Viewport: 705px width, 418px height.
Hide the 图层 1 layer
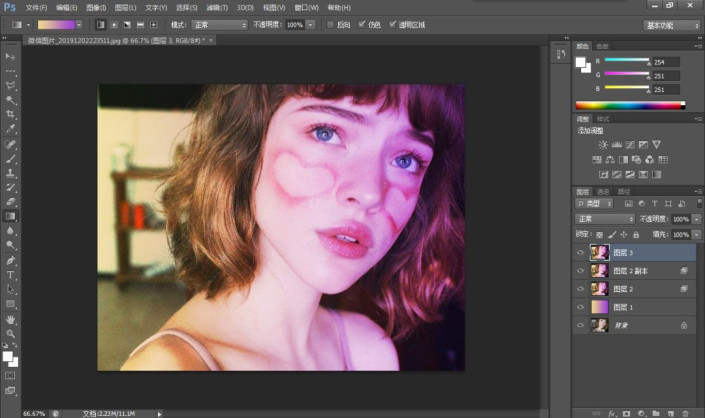pyautogui.click(x=580, y=307)
